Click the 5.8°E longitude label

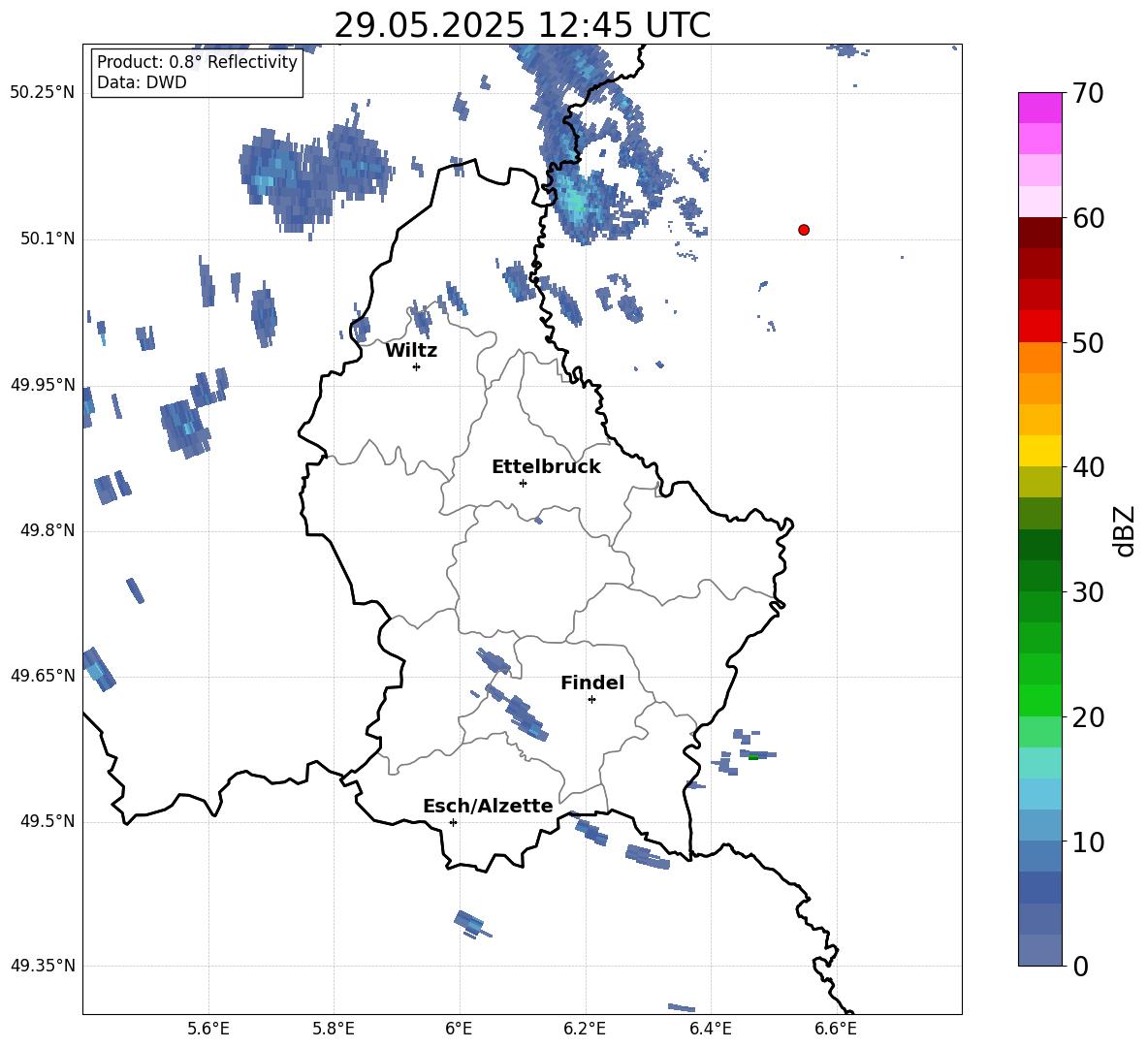tap(334, 1029)
